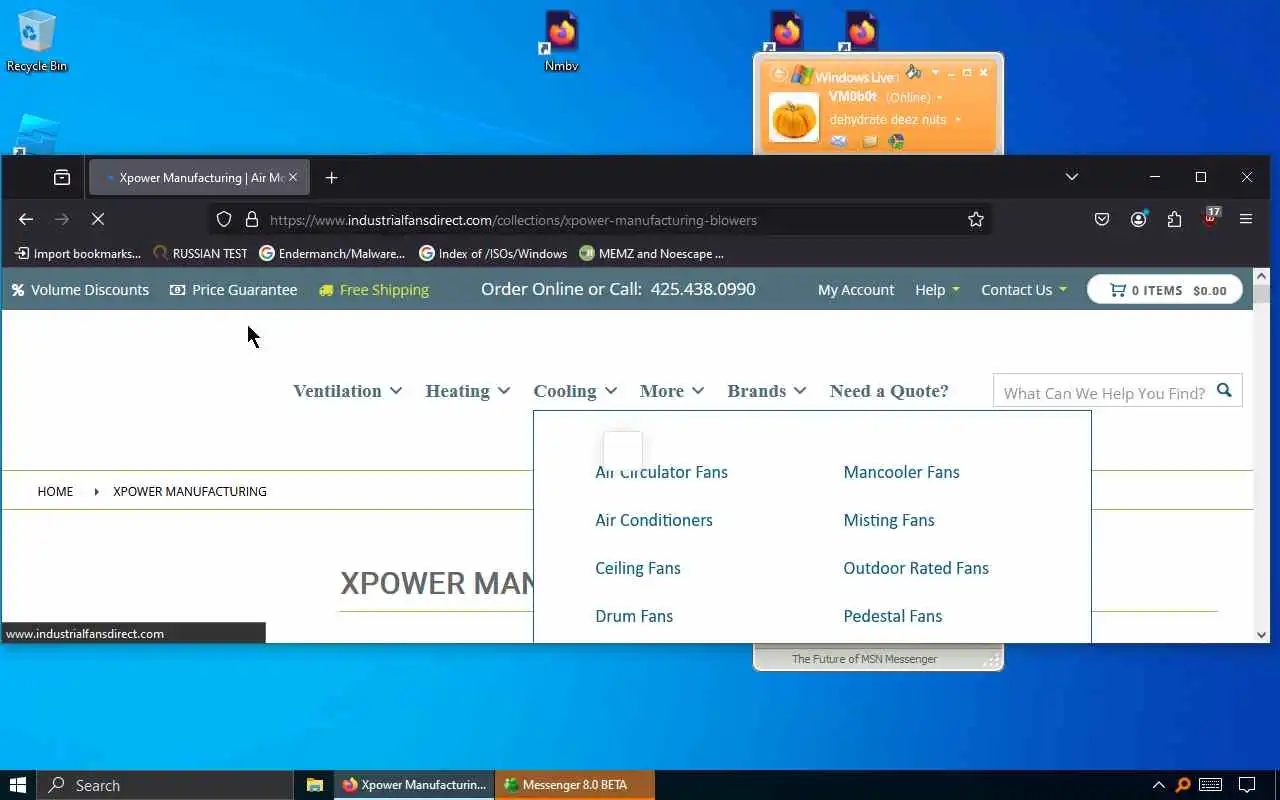The height and width of the screenshot is (800, 1280).
Task: Open Windows Start button
Action: click(x=17, y=785)
